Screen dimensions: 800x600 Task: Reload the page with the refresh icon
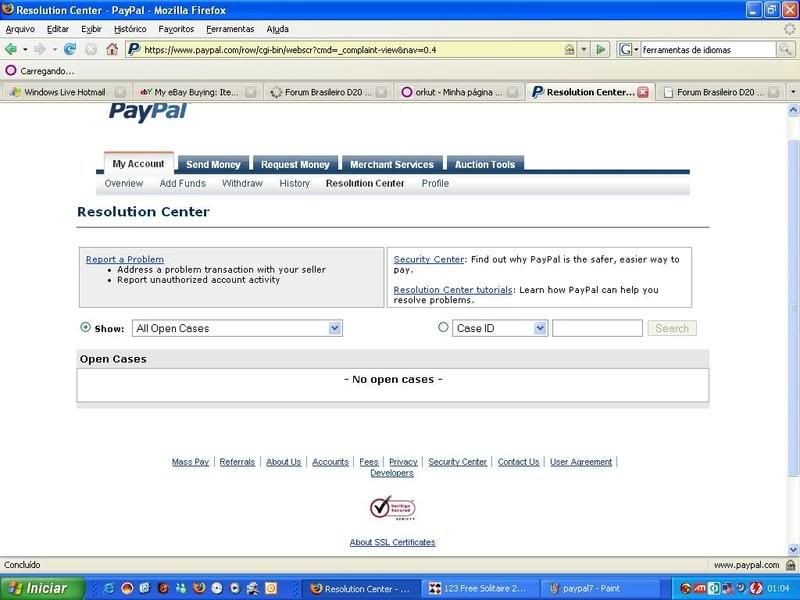coord(70,49)
